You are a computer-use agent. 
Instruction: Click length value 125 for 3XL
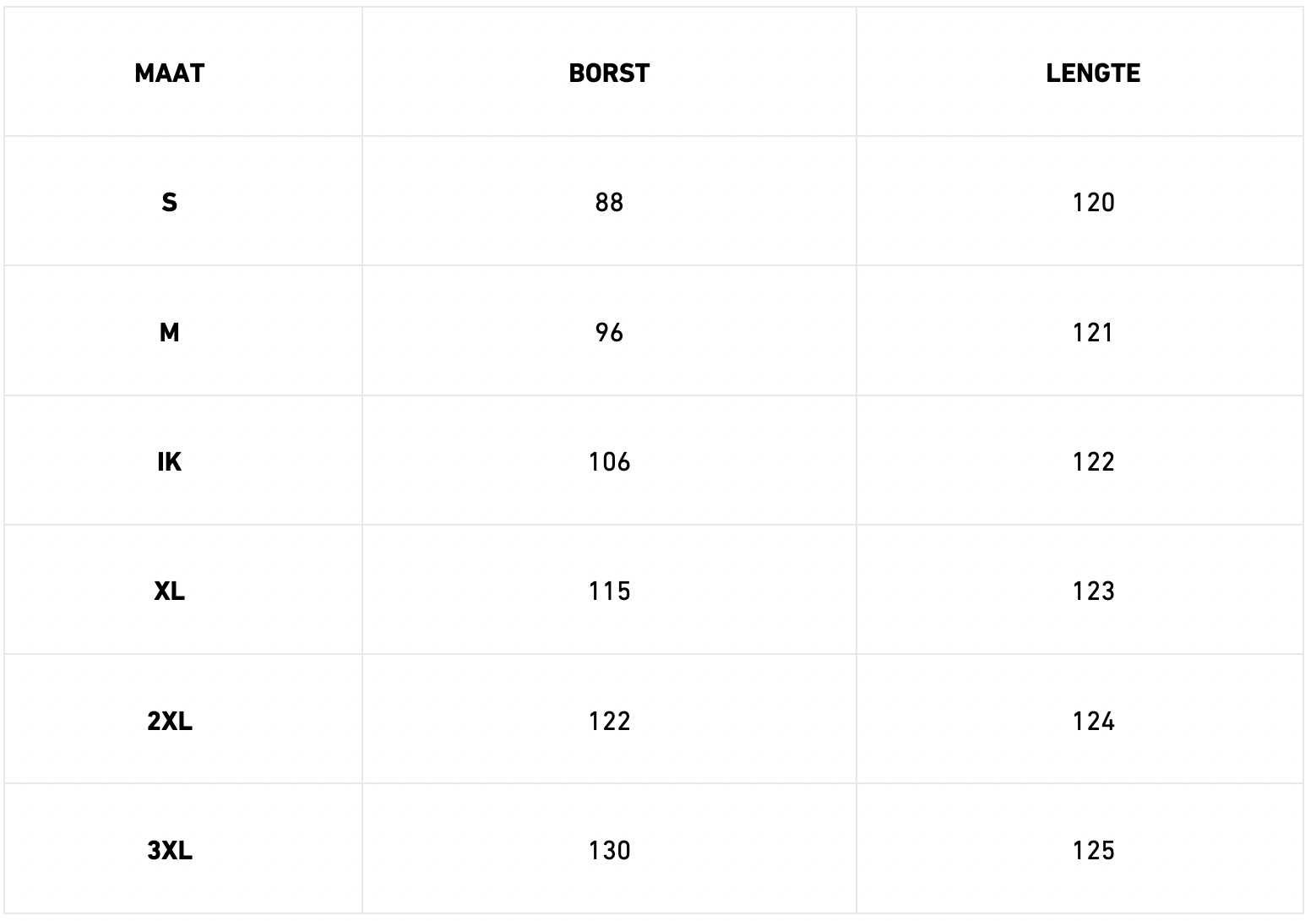pyautogui.click(x=1093, y=851)
